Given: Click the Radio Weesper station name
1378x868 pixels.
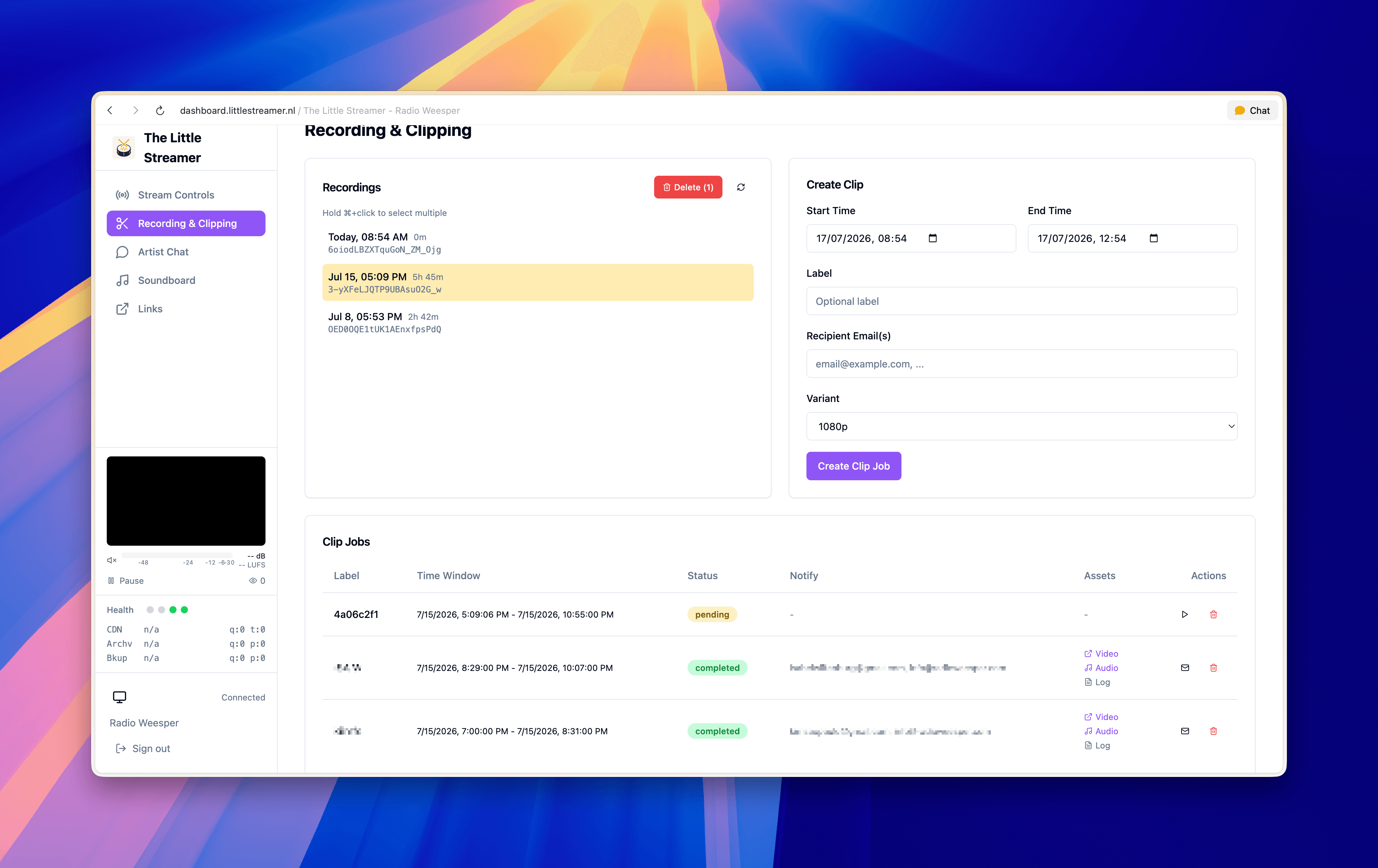Looking at the screenshot, I should pos(144,723).
